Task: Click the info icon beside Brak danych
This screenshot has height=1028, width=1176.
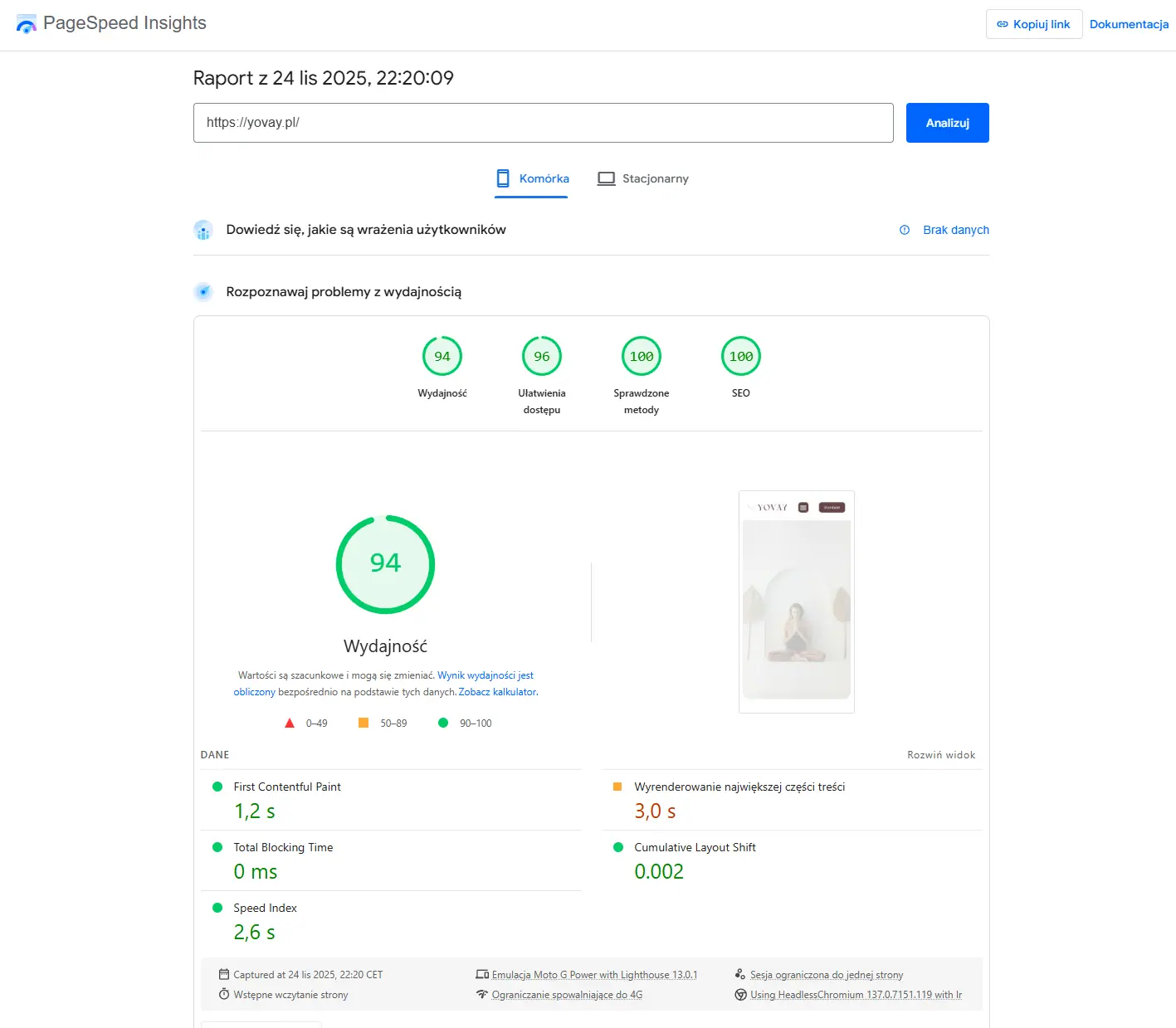Action: click(x=905, y=230)
